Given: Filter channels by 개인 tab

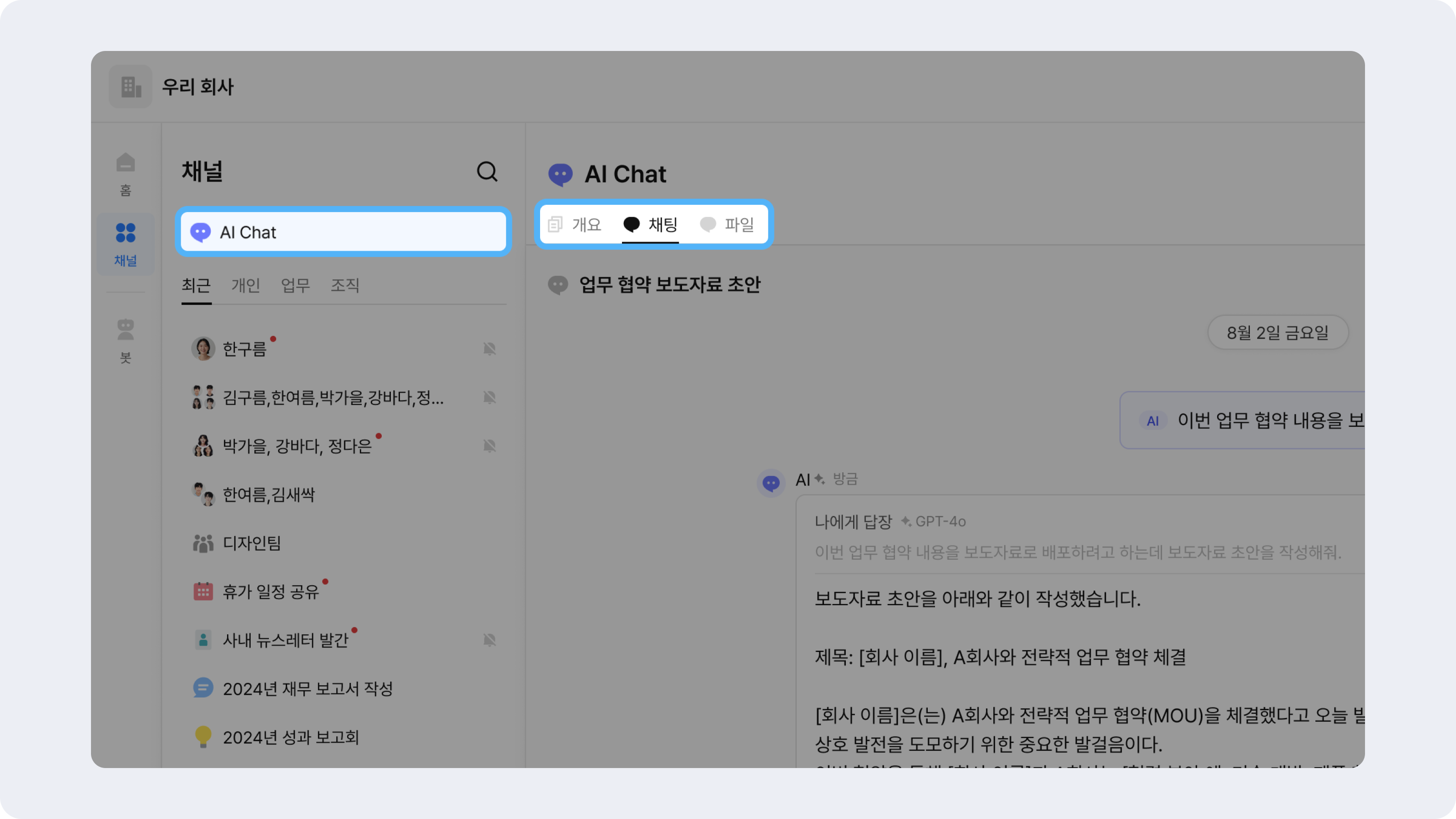Looking at the screenshot, I should 245,285.
